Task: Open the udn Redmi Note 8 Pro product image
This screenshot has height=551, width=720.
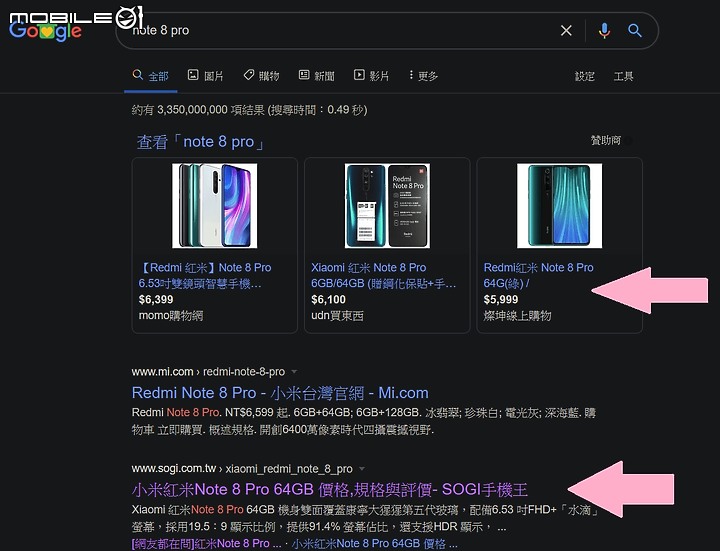Action: point(387,206)
